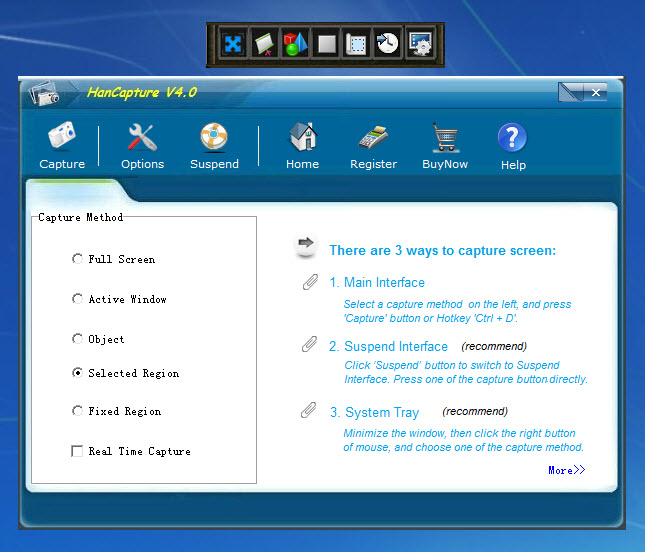The width and height of the screenshot is (645, 552).
Task: Click the monitor with gear icon in floating bar
Action: coord(420,44)
